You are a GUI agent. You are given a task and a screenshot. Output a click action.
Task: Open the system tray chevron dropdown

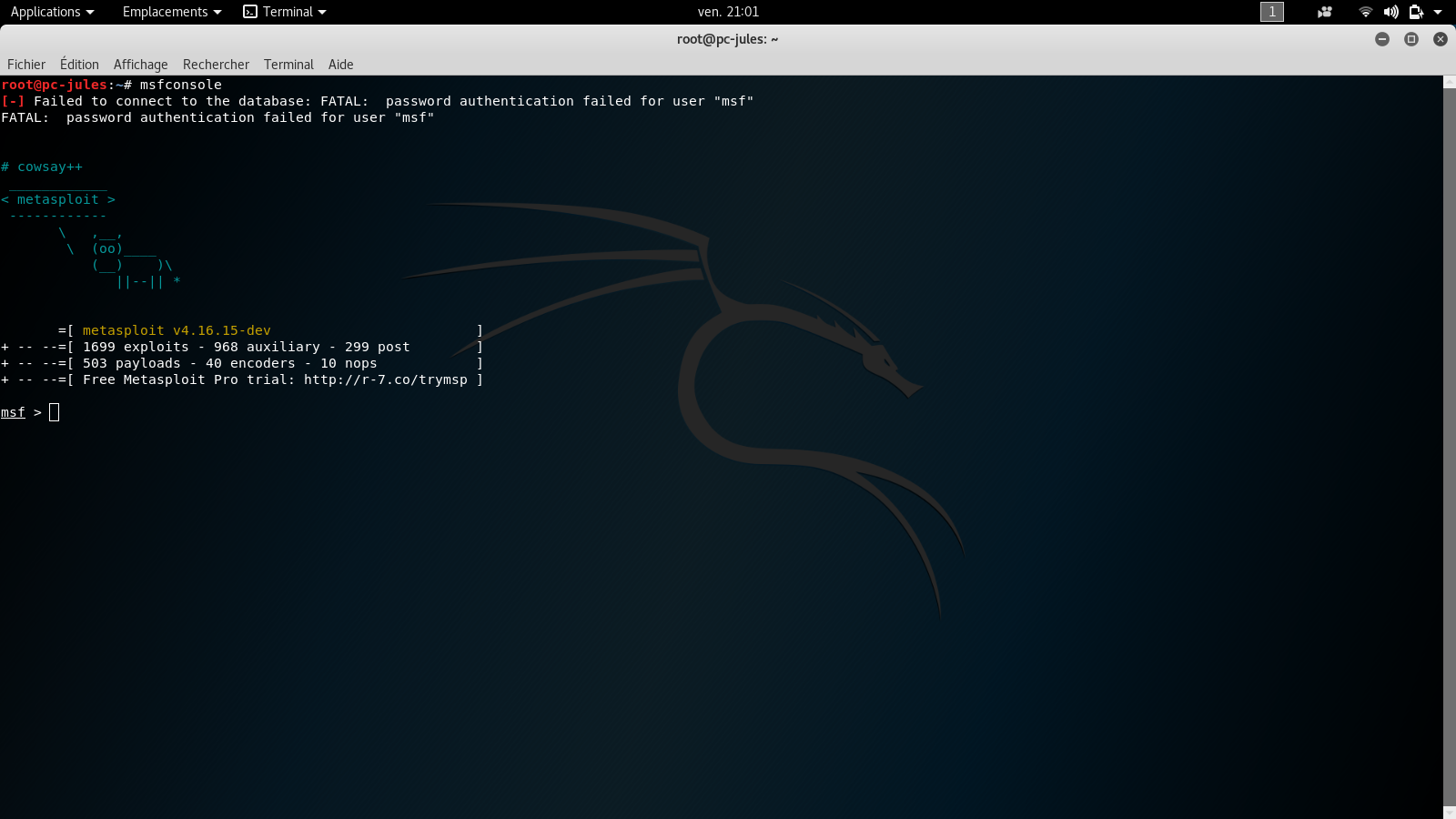coord(1436,12)
